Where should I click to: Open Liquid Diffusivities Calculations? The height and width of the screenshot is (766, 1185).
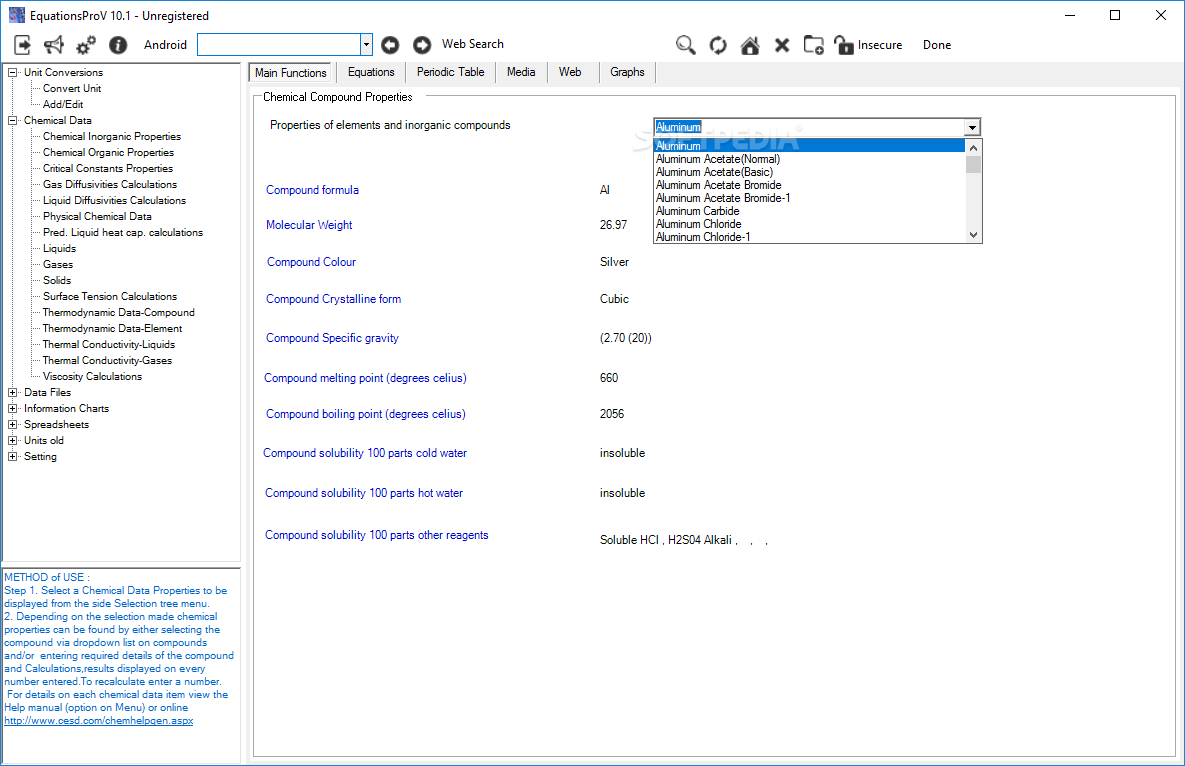point(114,200)
